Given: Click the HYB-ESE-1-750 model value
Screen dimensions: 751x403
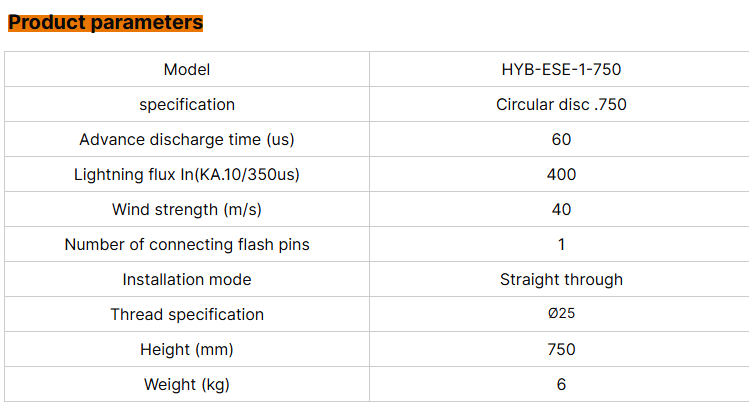Looking at the screenshot, I should 561,70.
